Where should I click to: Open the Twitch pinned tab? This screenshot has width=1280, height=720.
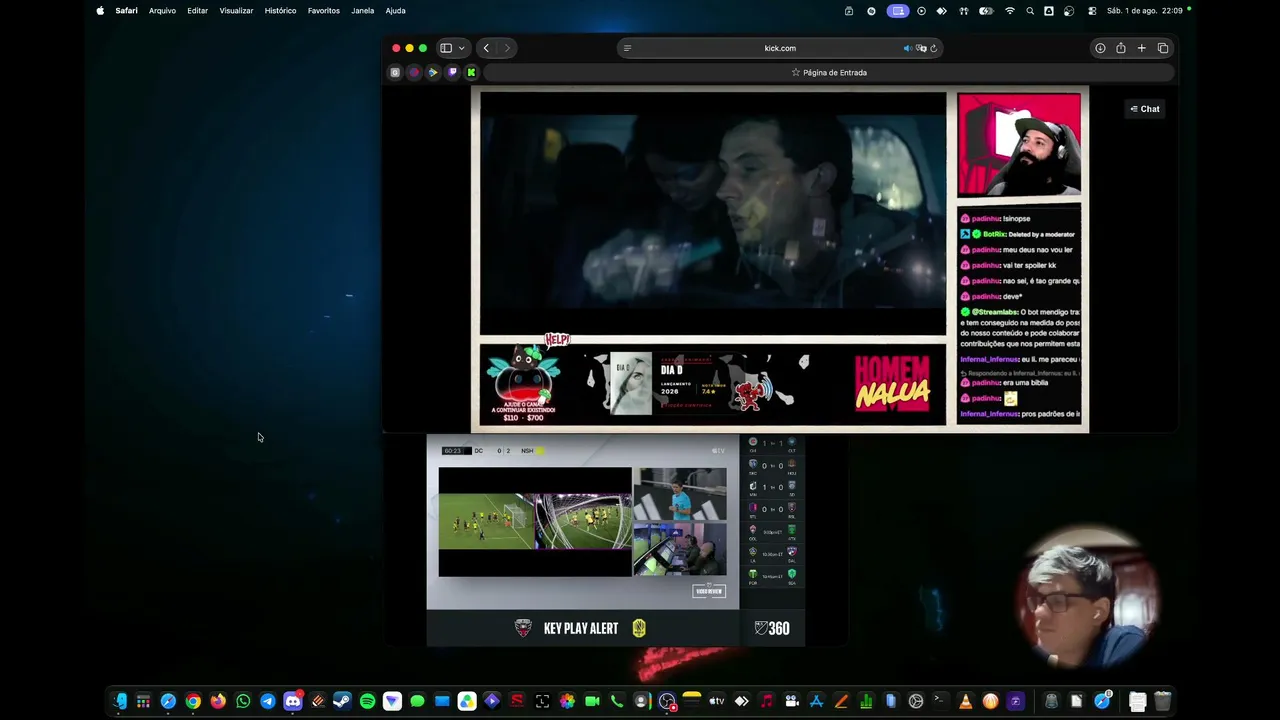tap(452, 72)
